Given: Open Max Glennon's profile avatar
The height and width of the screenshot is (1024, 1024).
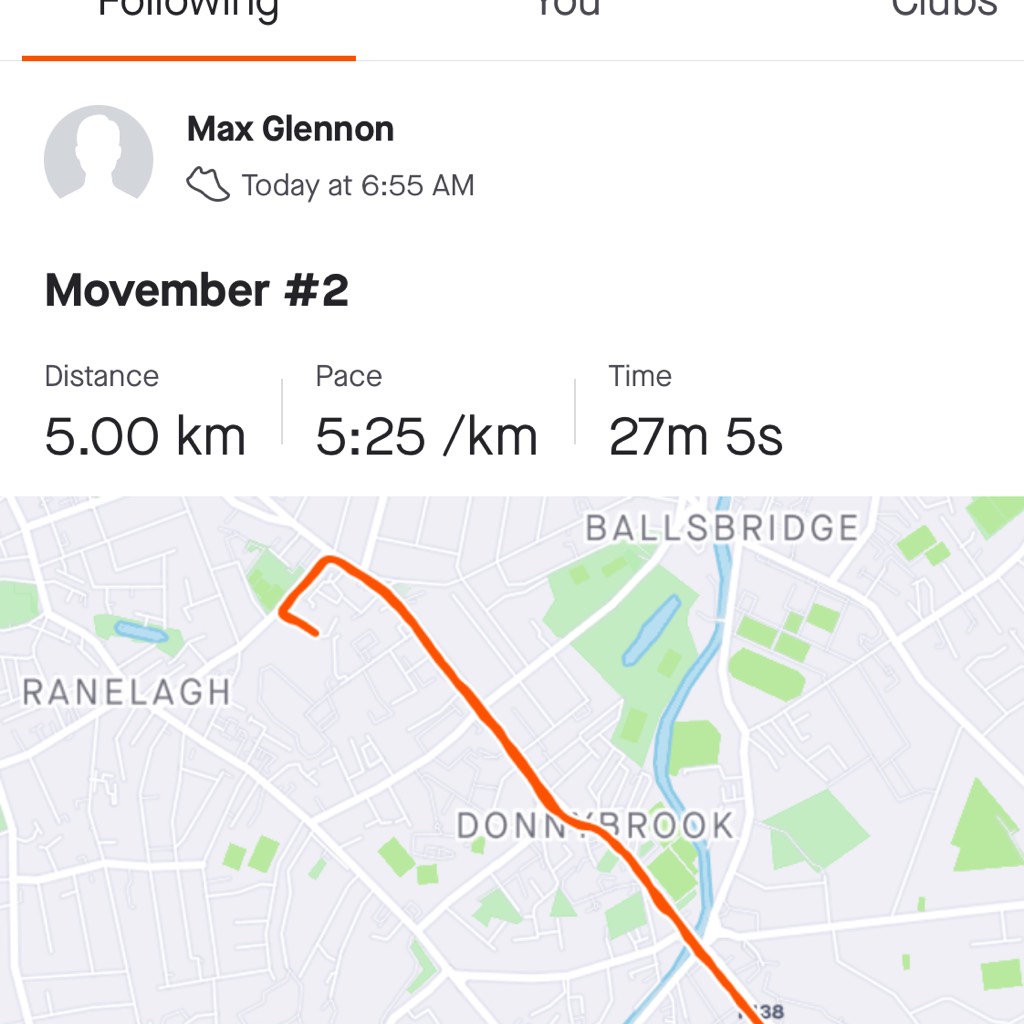Looking at the screenshot, I should tap(99, 155).
